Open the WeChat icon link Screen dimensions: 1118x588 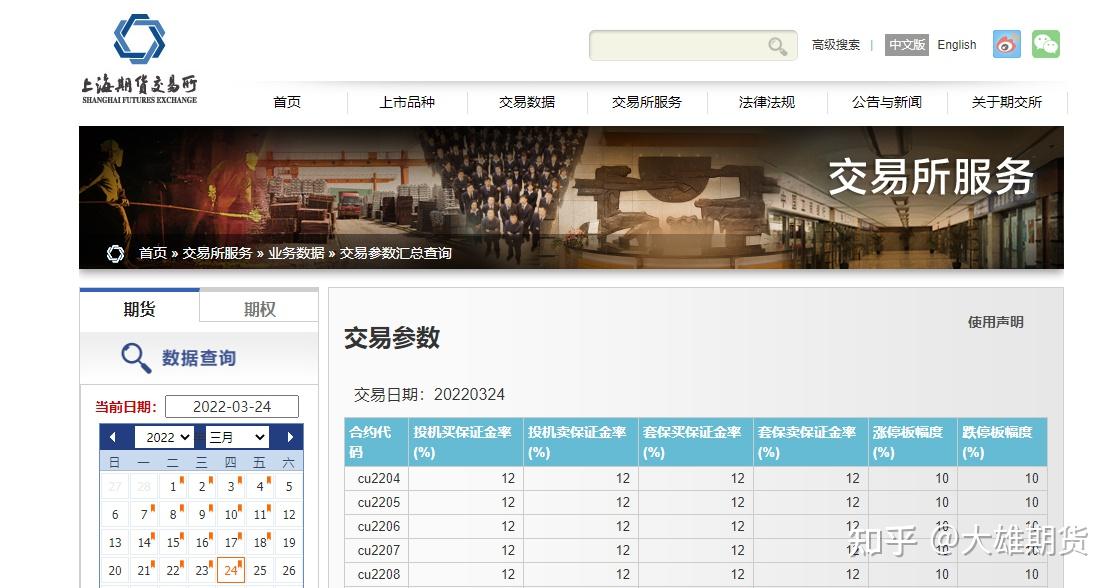pos(1045,44)
